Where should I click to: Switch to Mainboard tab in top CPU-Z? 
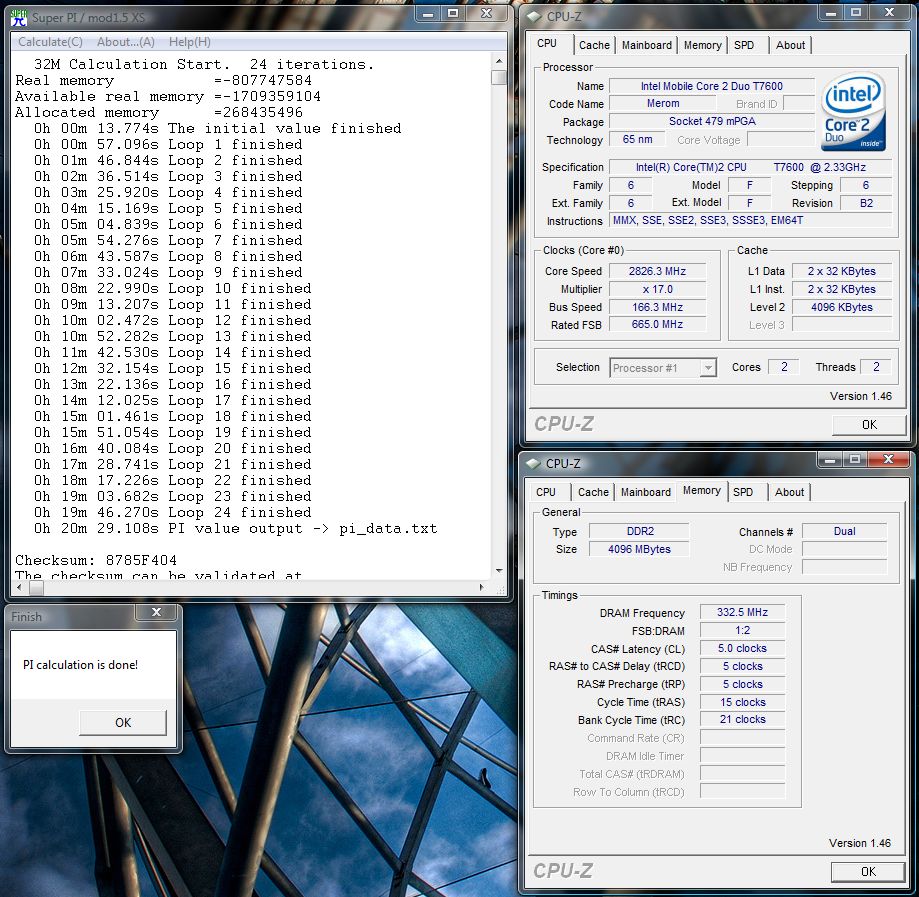(x=646, y=45)
